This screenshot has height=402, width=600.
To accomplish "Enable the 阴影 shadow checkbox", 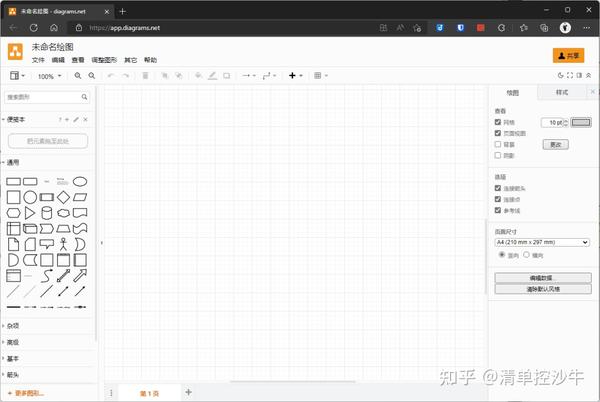I will (x=498, y=155).
